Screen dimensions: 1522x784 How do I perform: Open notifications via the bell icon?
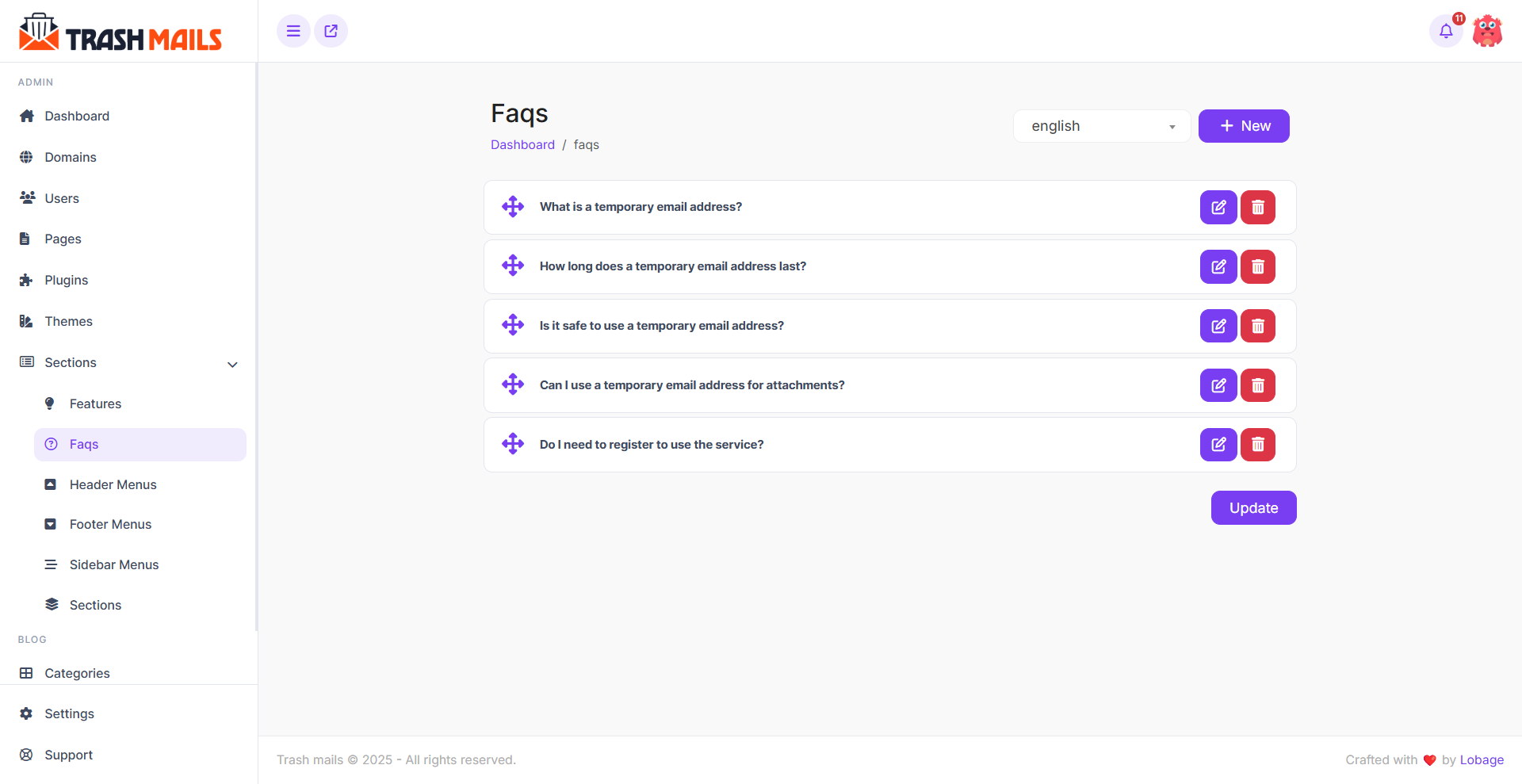coord(1445,31)
